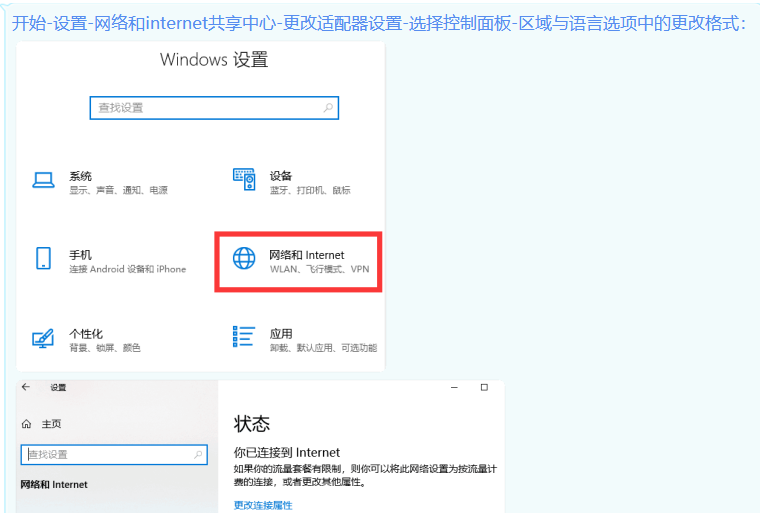Click the 个性化 category title

click(86, 334)
